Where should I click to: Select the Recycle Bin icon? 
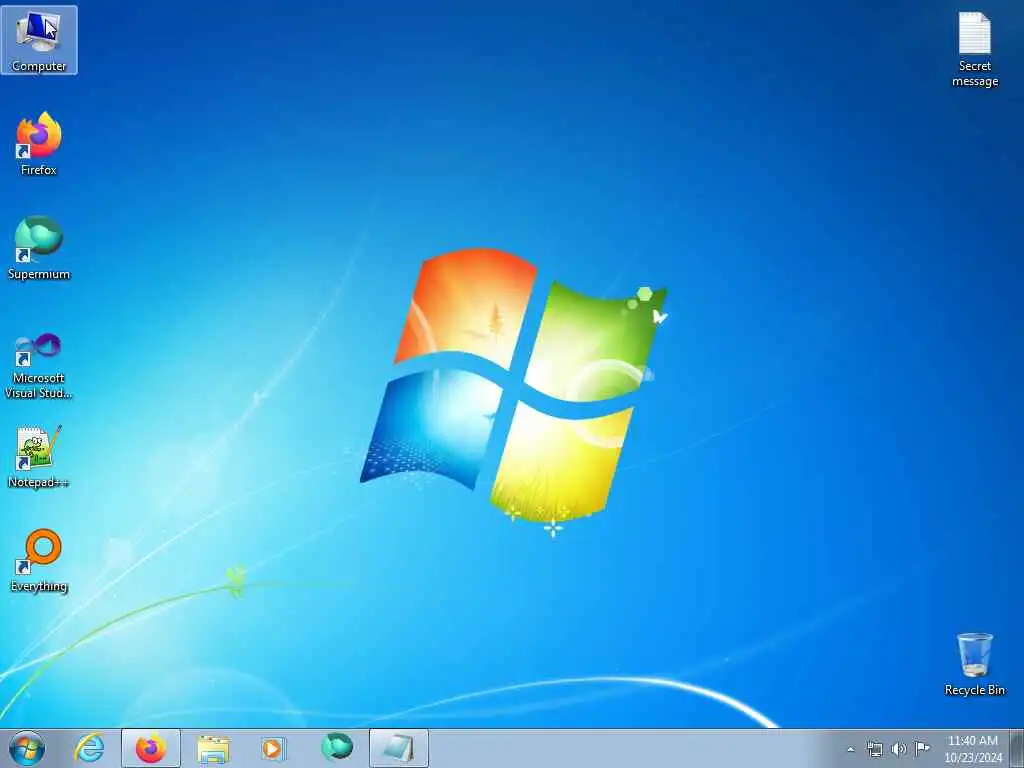(x=974, y=664)
